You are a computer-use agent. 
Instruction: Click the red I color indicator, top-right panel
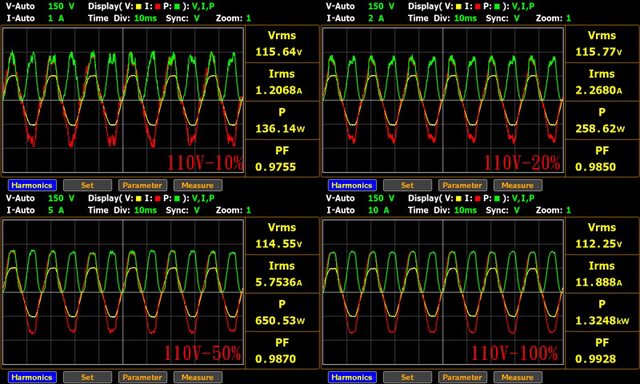coord(478,7)
